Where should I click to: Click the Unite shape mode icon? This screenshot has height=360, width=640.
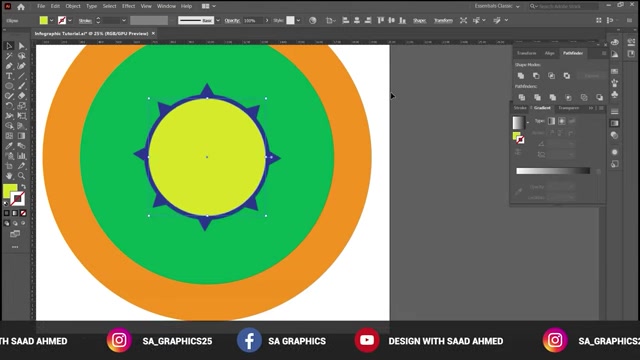tap(521, 76)
